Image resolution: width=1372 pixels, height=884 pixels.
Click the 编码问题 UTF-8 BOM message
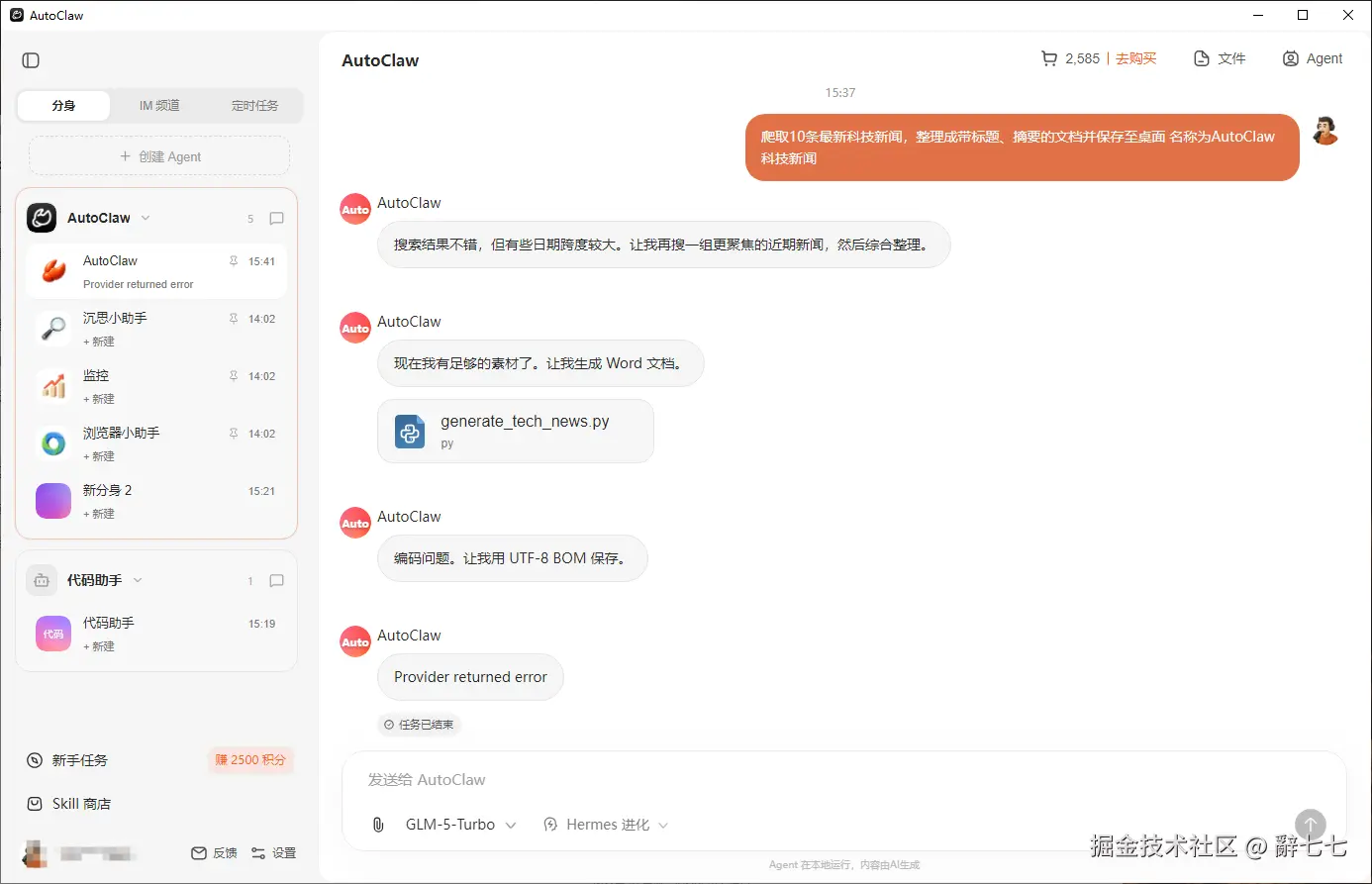512,558
